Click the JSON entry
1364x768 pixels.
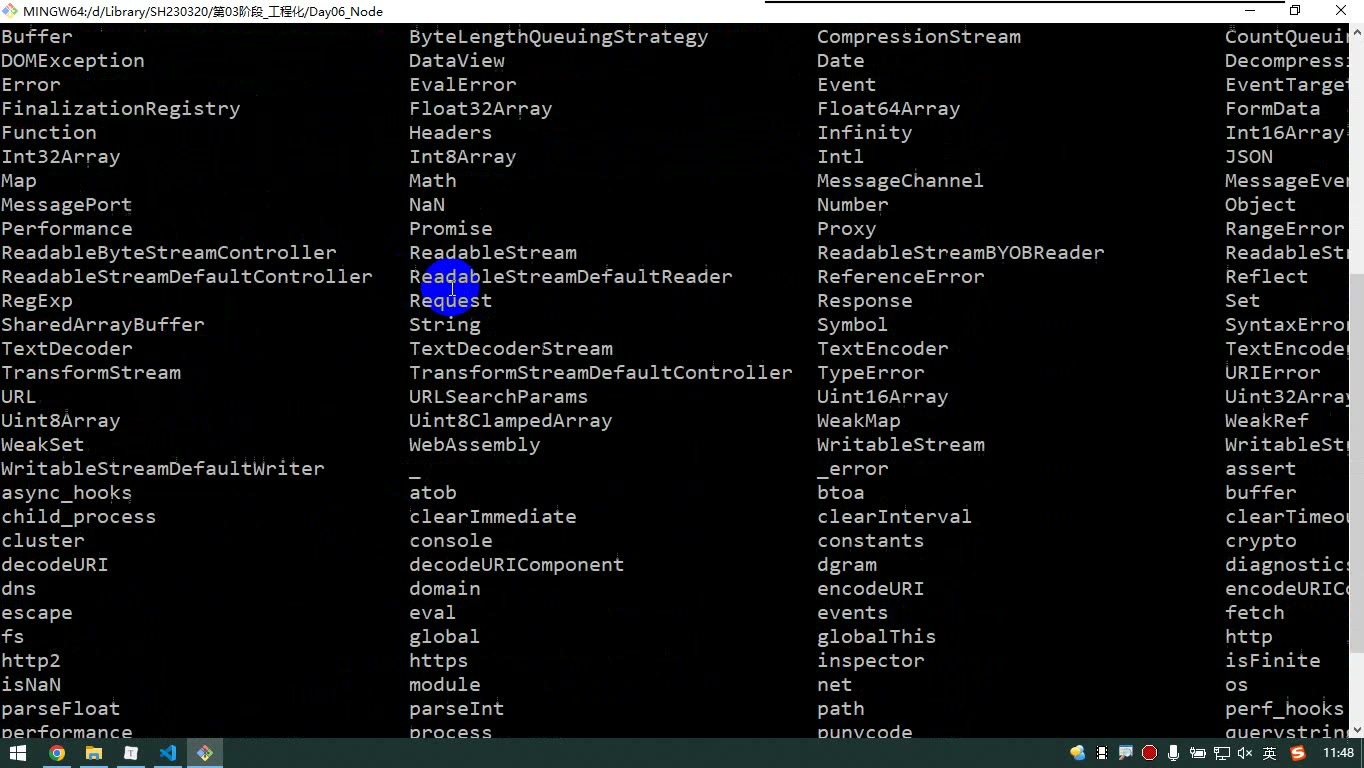pyautogui.click(x=1249, y=157)
